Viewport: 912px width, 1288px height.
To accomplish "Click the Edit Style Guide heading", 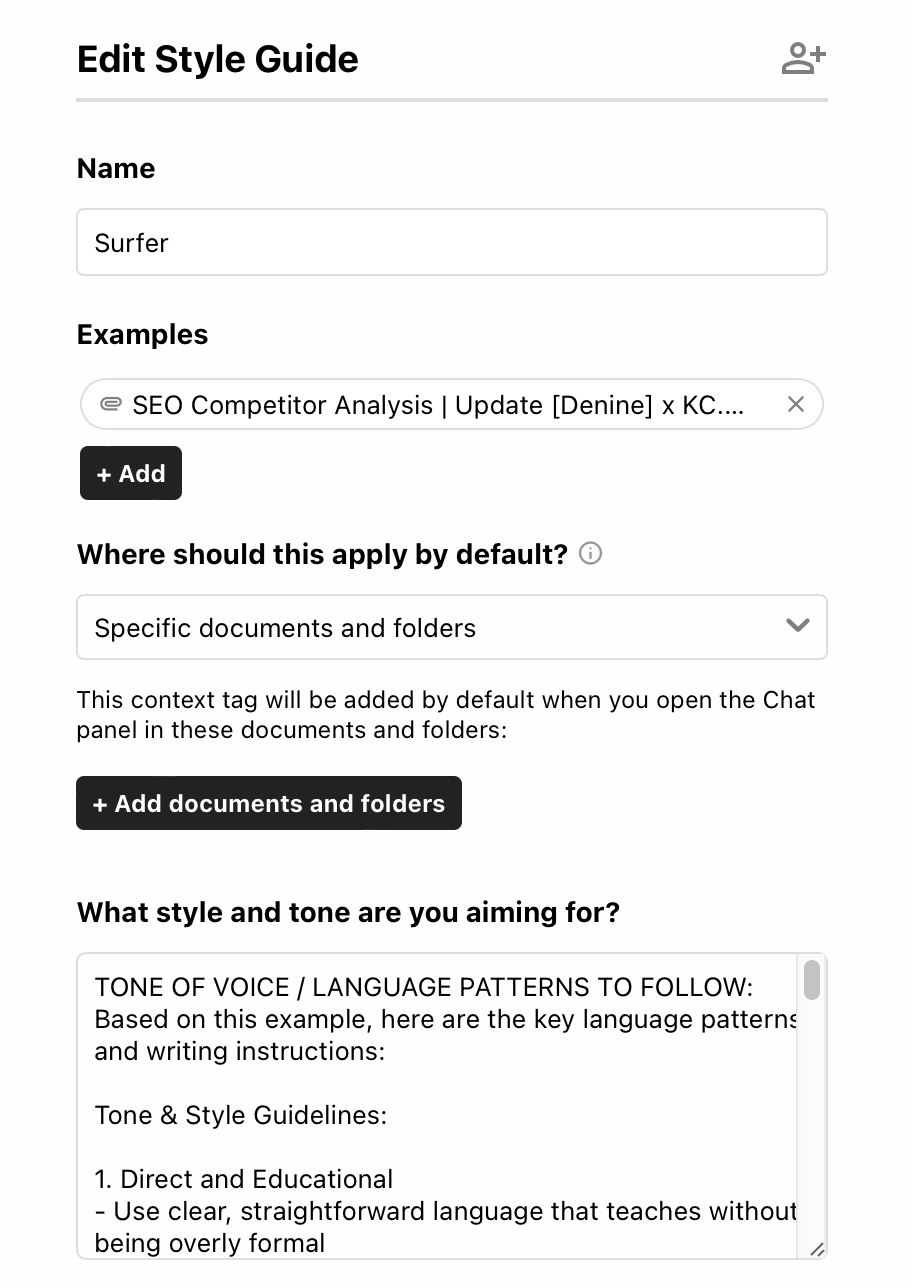I will [x=217, y=59].
